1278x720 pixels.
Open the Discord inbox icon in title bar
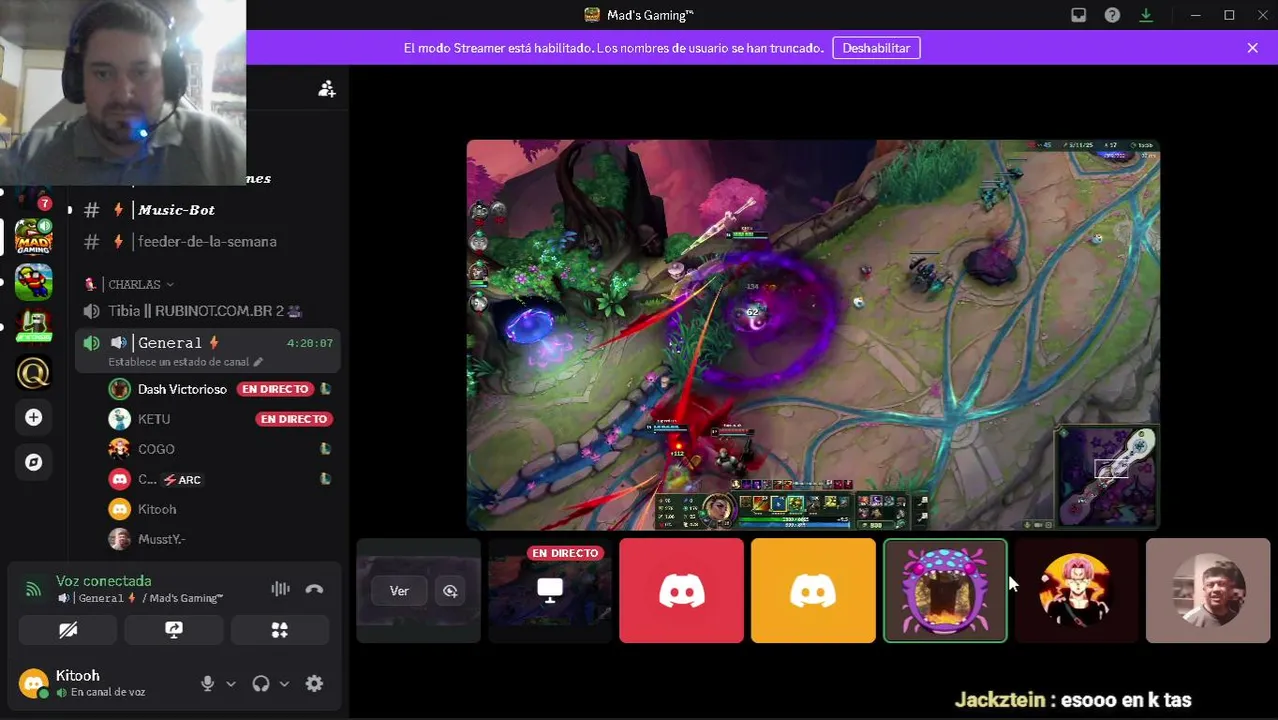(x=1078, y=15)
